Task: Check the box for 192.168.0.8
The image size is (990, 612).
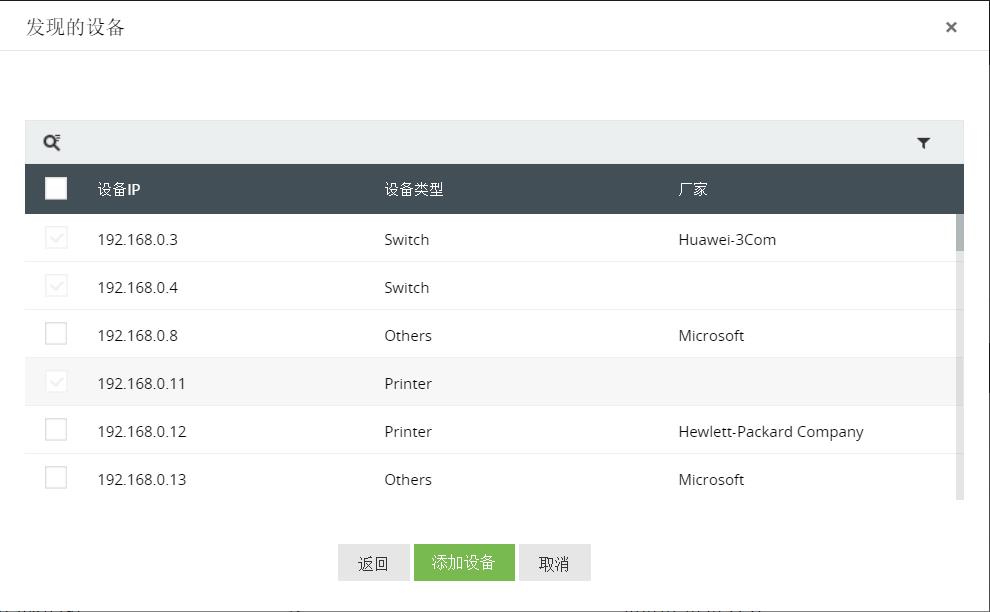Action: click(x=56, y=334)
